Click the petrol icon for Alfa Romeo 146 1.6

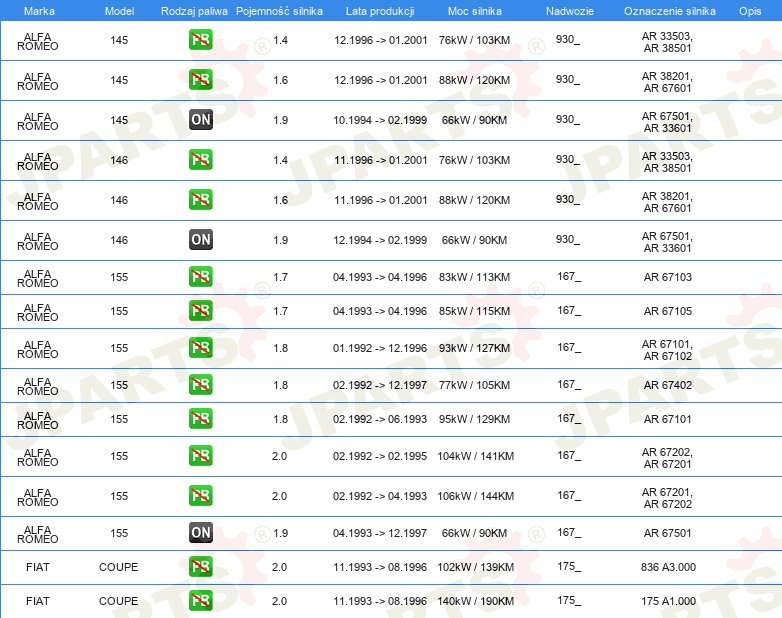click(x=201, y=200)
